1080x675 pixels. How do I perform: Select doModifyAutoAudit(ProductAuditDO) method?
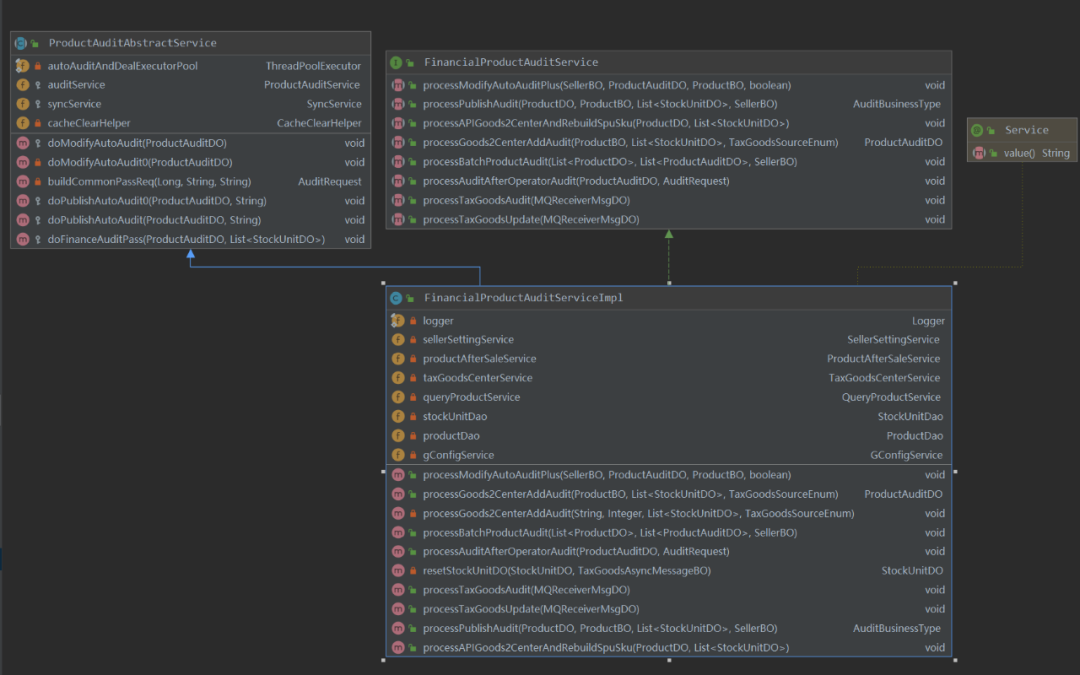[x=137, y=143]
